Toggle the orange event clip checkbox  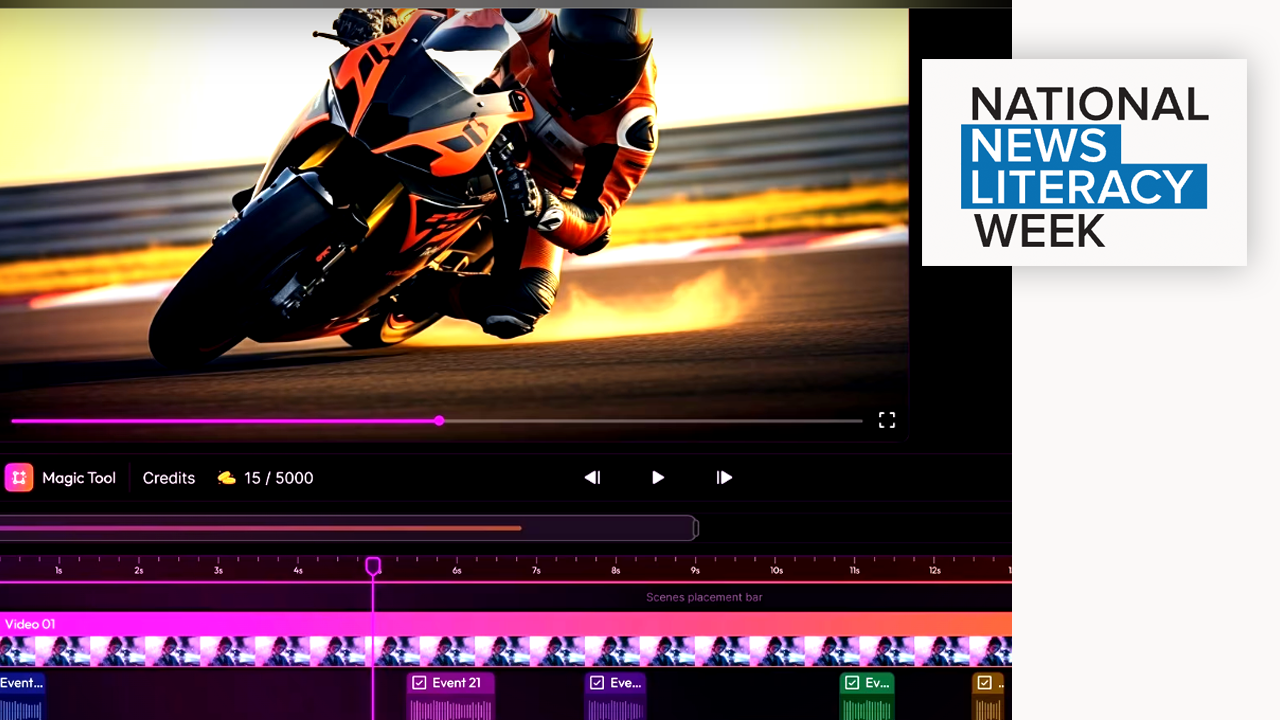985,683
